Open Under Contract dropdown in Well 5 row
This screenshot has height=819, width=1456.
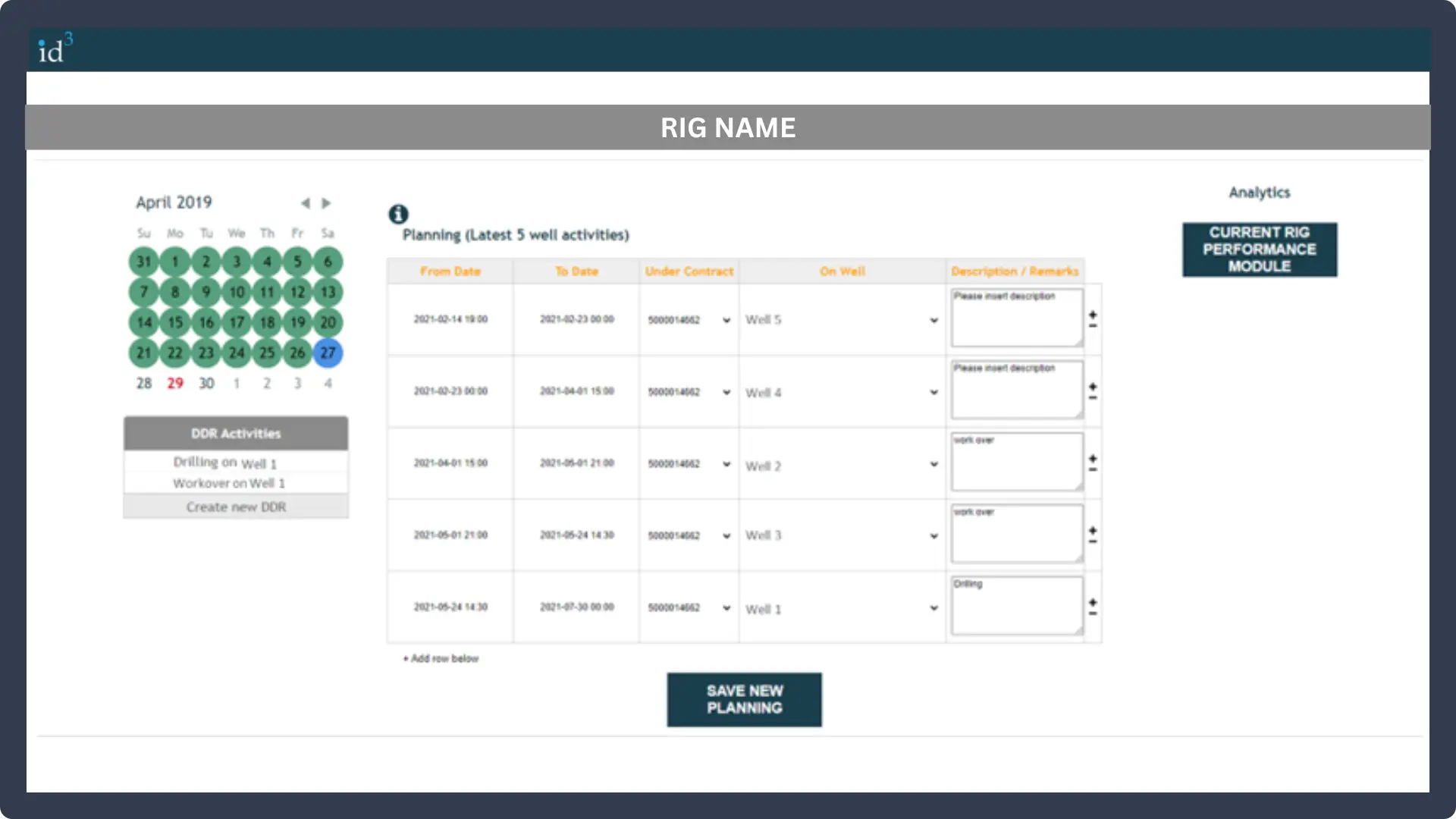coord(689,320)
